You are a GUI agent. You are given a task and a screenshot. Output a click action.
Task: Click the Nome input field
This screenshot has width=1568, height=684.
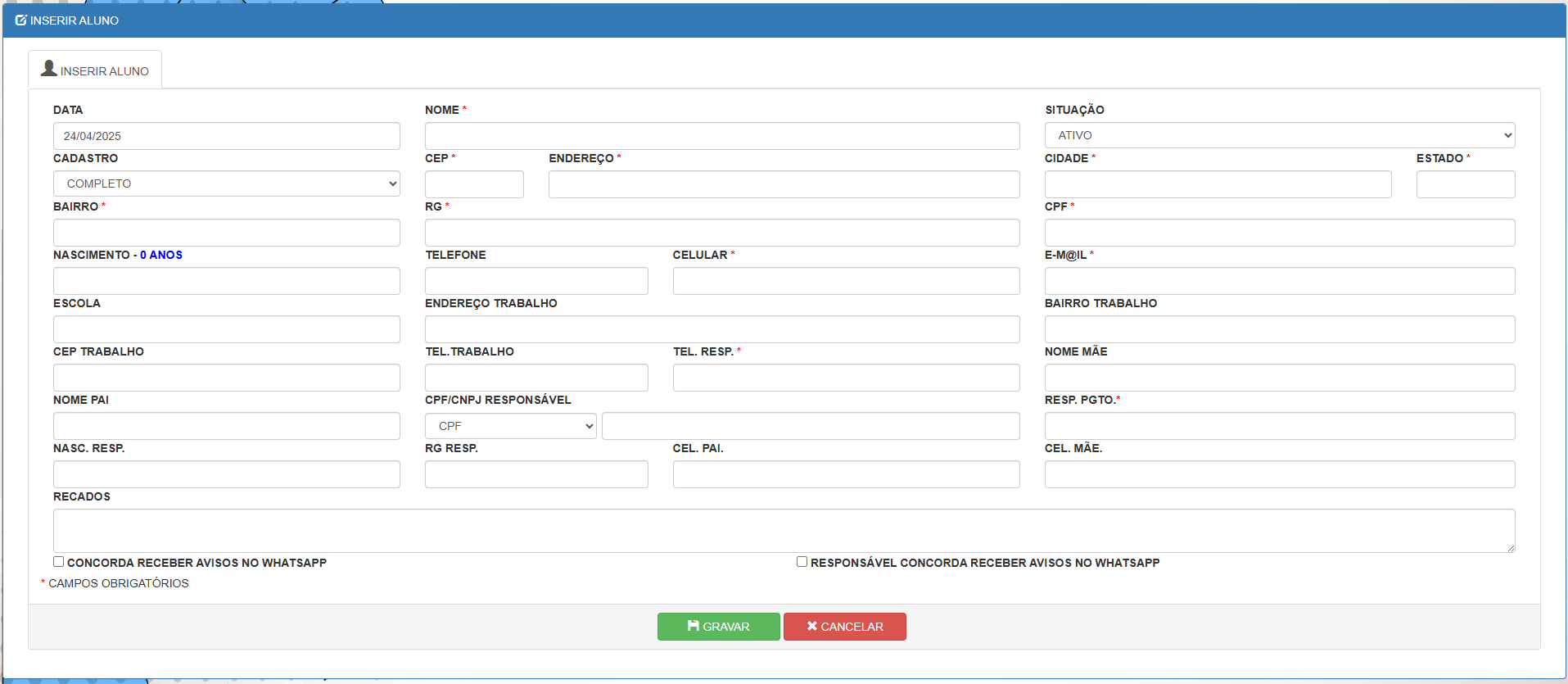[721, 136]
